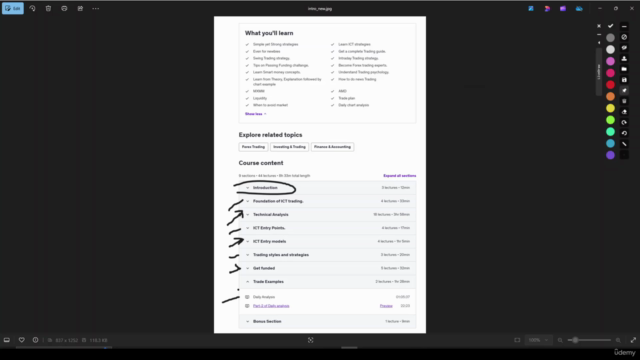Enter fullscreen using the expand arrows icon

(x=633, y=340)
